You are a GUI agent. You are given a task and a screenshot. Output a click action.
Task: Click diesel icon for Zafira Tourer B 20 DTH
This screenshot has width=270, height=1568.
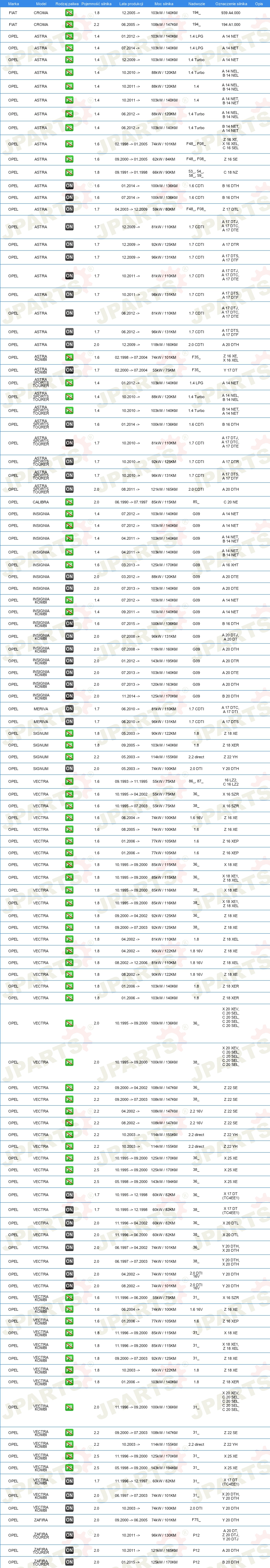pos(69,1562)
